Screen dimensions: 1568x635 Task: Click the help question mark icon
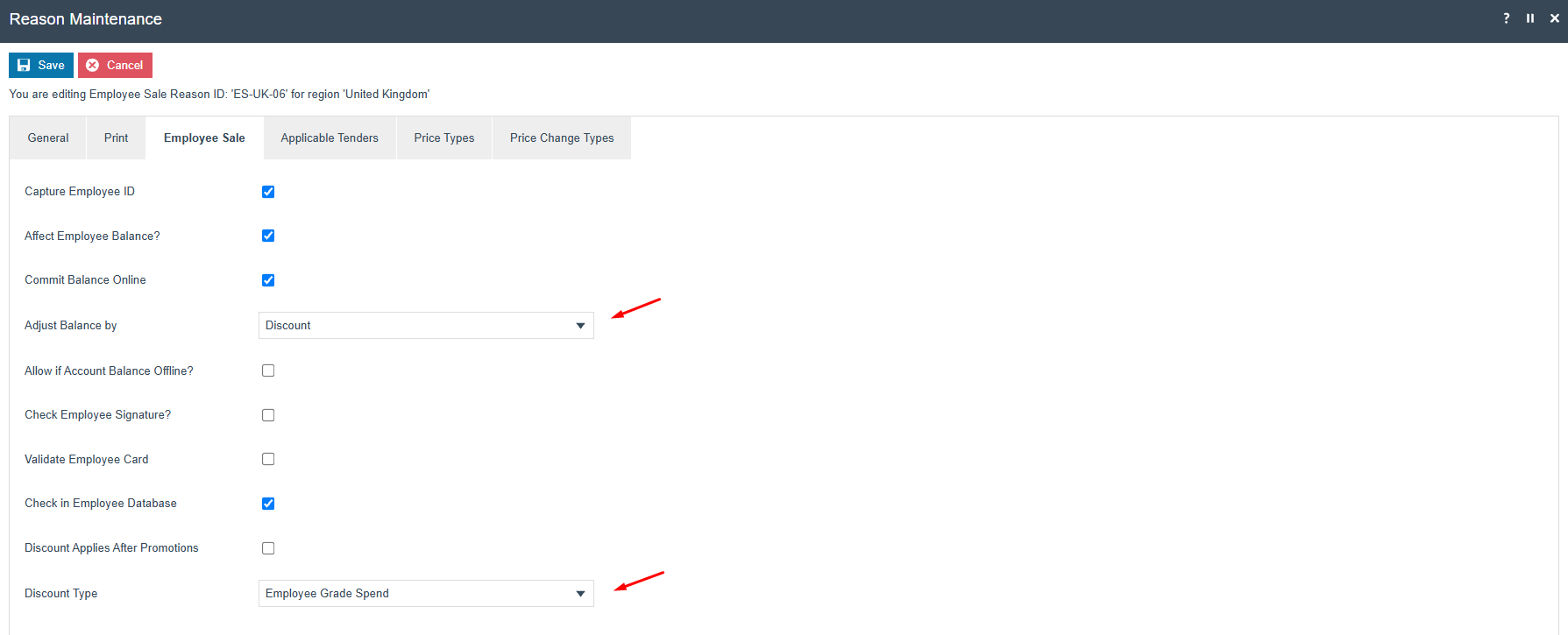[x=1507, y=18]
